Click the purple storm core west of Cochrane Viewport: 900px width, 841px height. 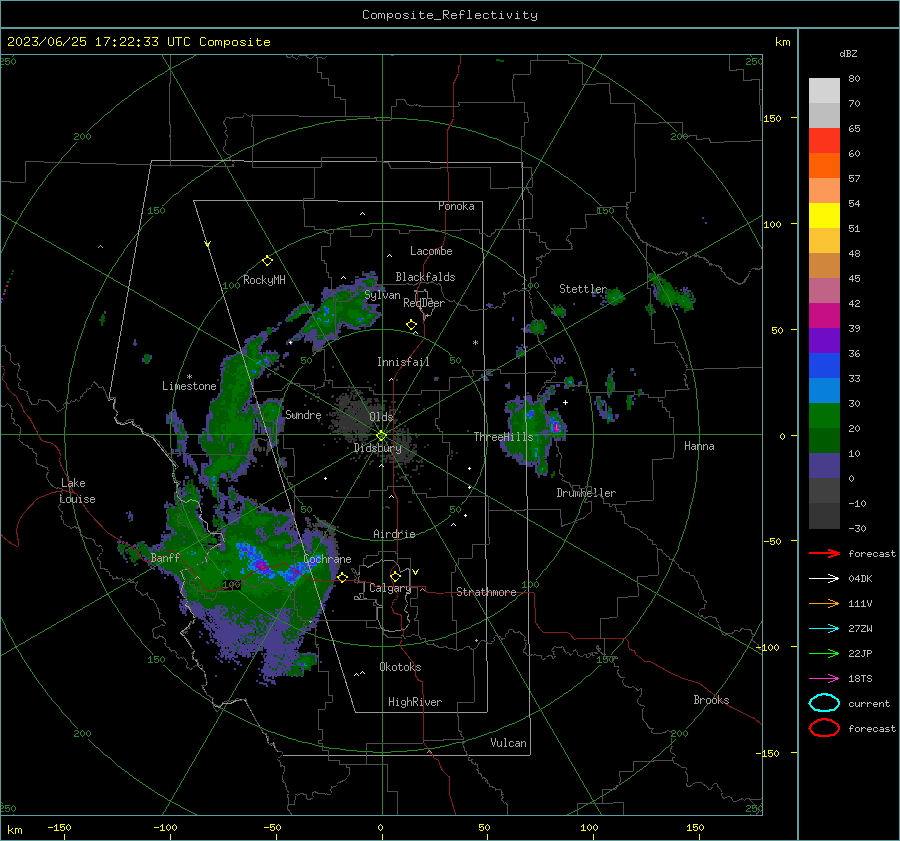tap(263, 566)
